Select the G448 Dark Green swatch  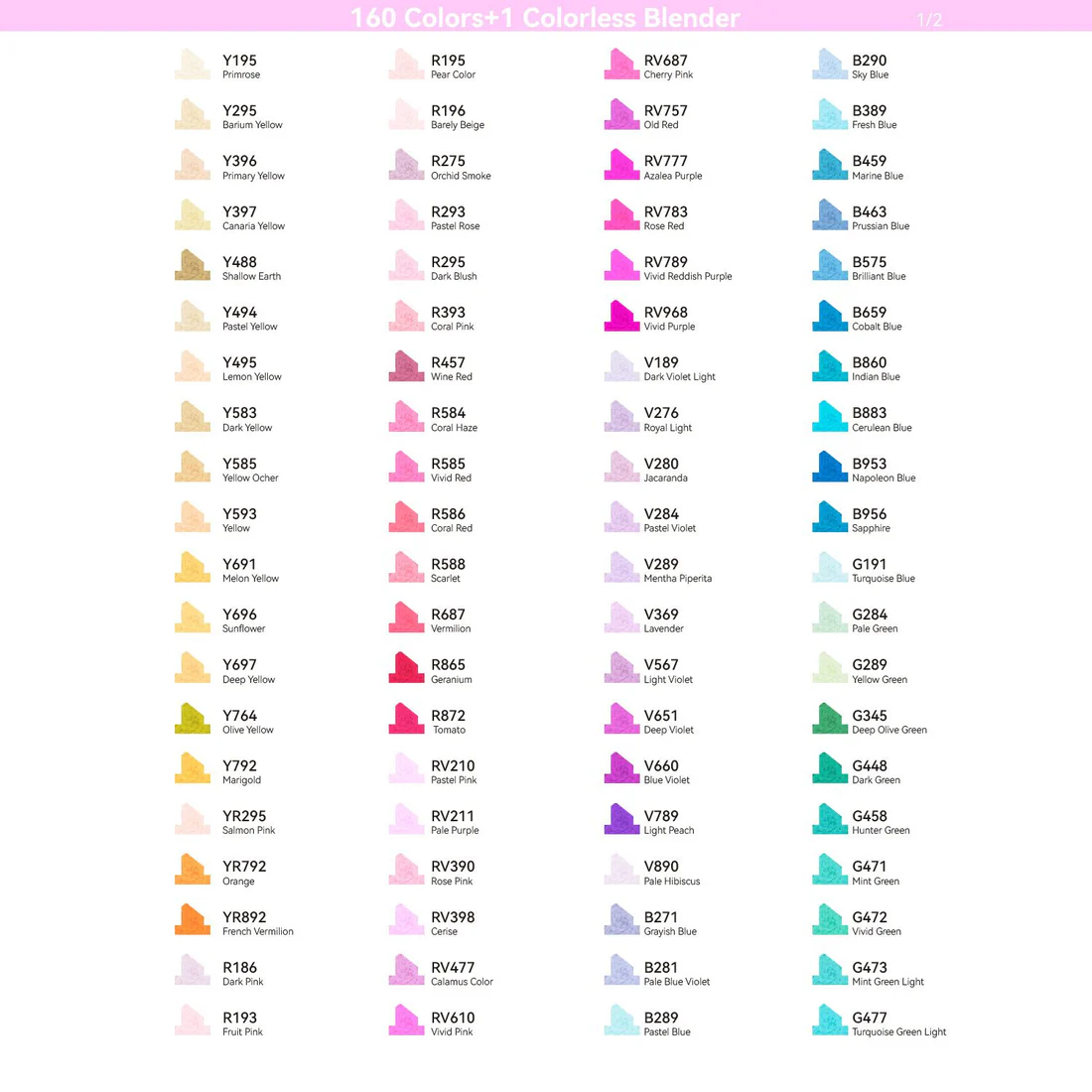tap(830, 768)
